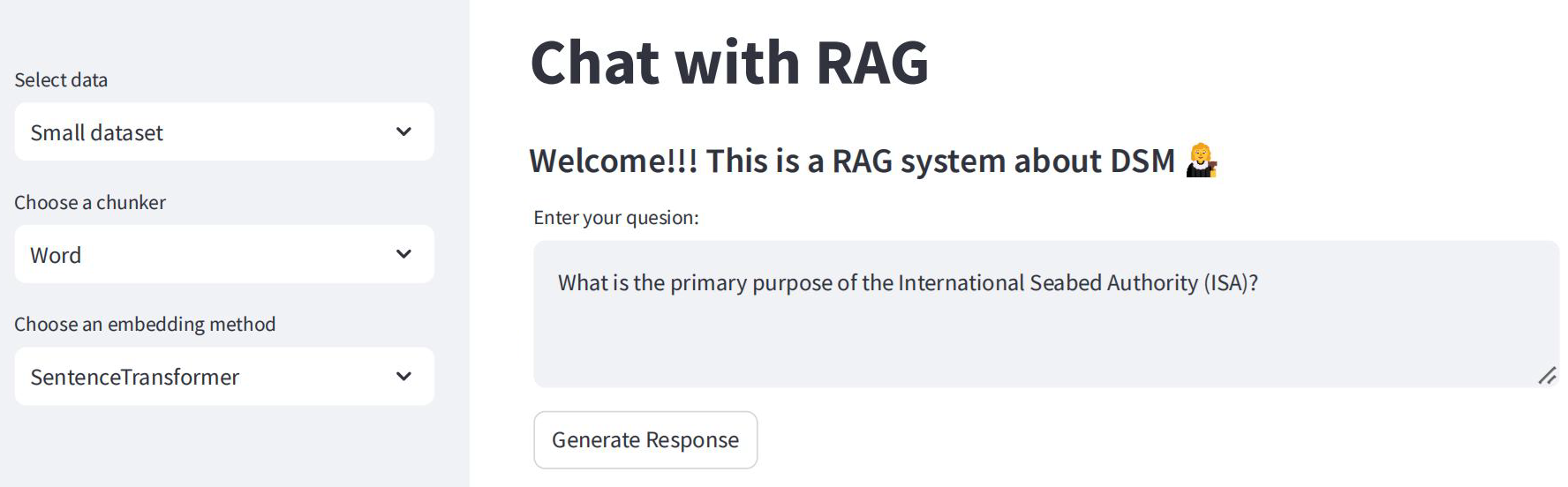Click the chevron arrow beside Small dataset
The height and width of the screenshot is (487, 1568).
(403, 132)
